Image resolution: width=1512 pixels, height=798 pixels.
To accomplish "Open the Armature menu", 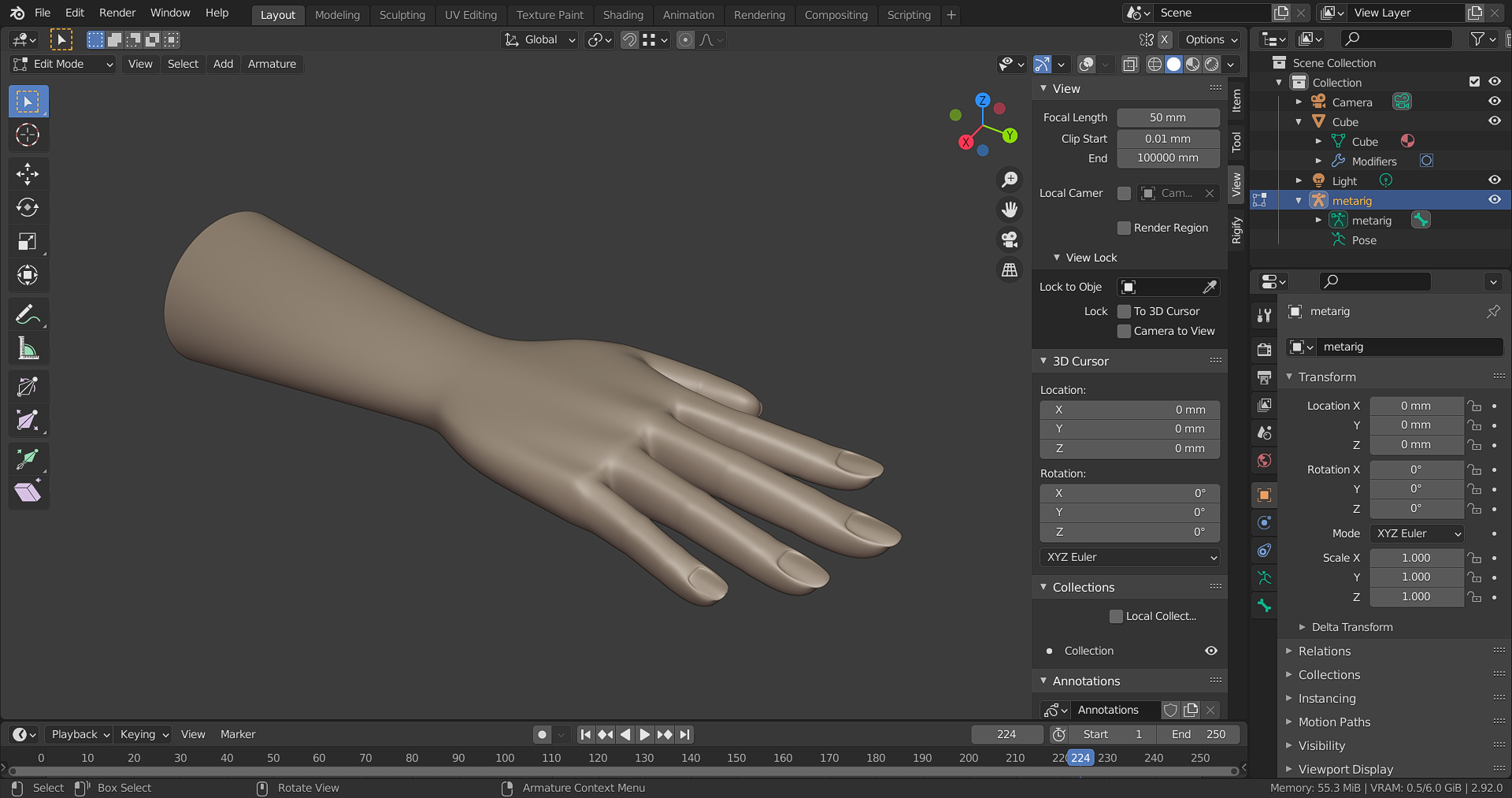I will click(272, 65).
